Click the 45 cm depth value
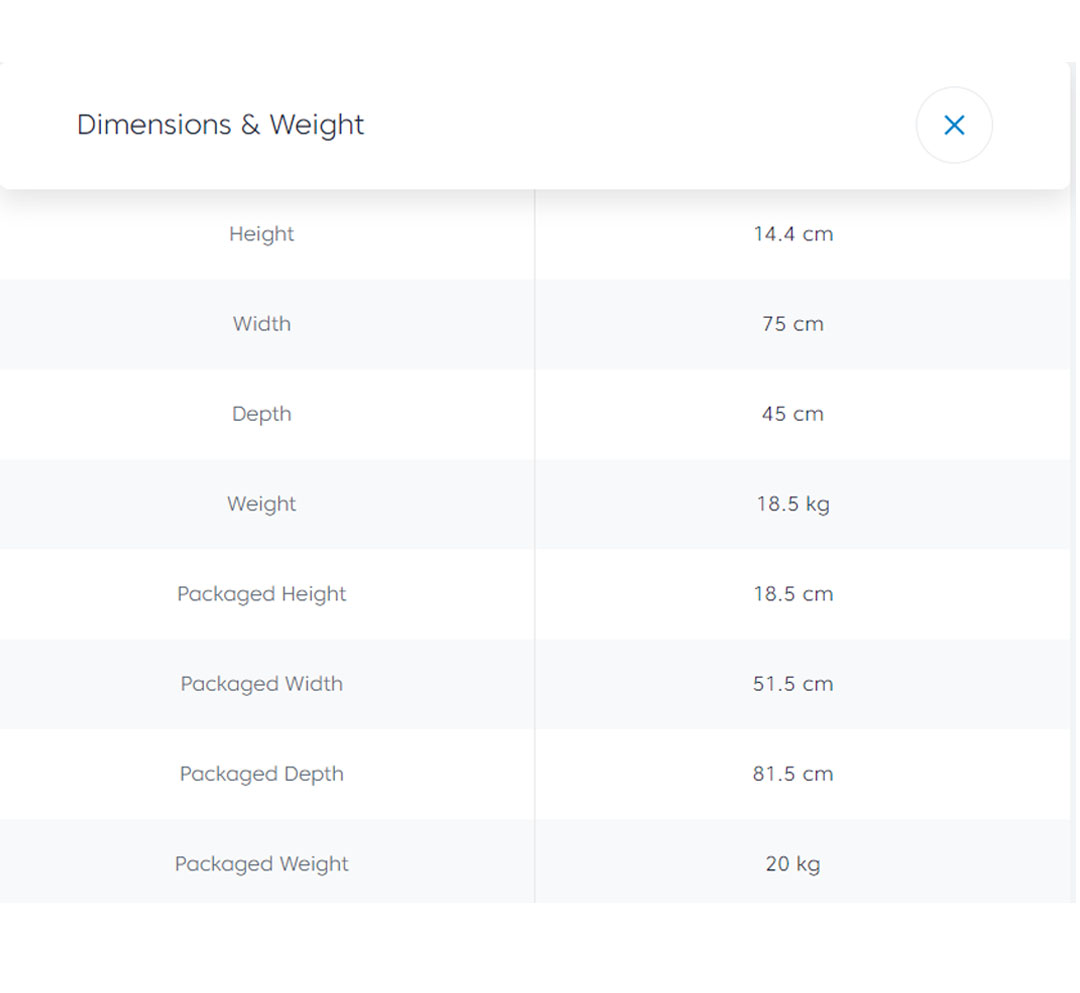This screenshot has height=993, width=1080. [x=793, y=414]
